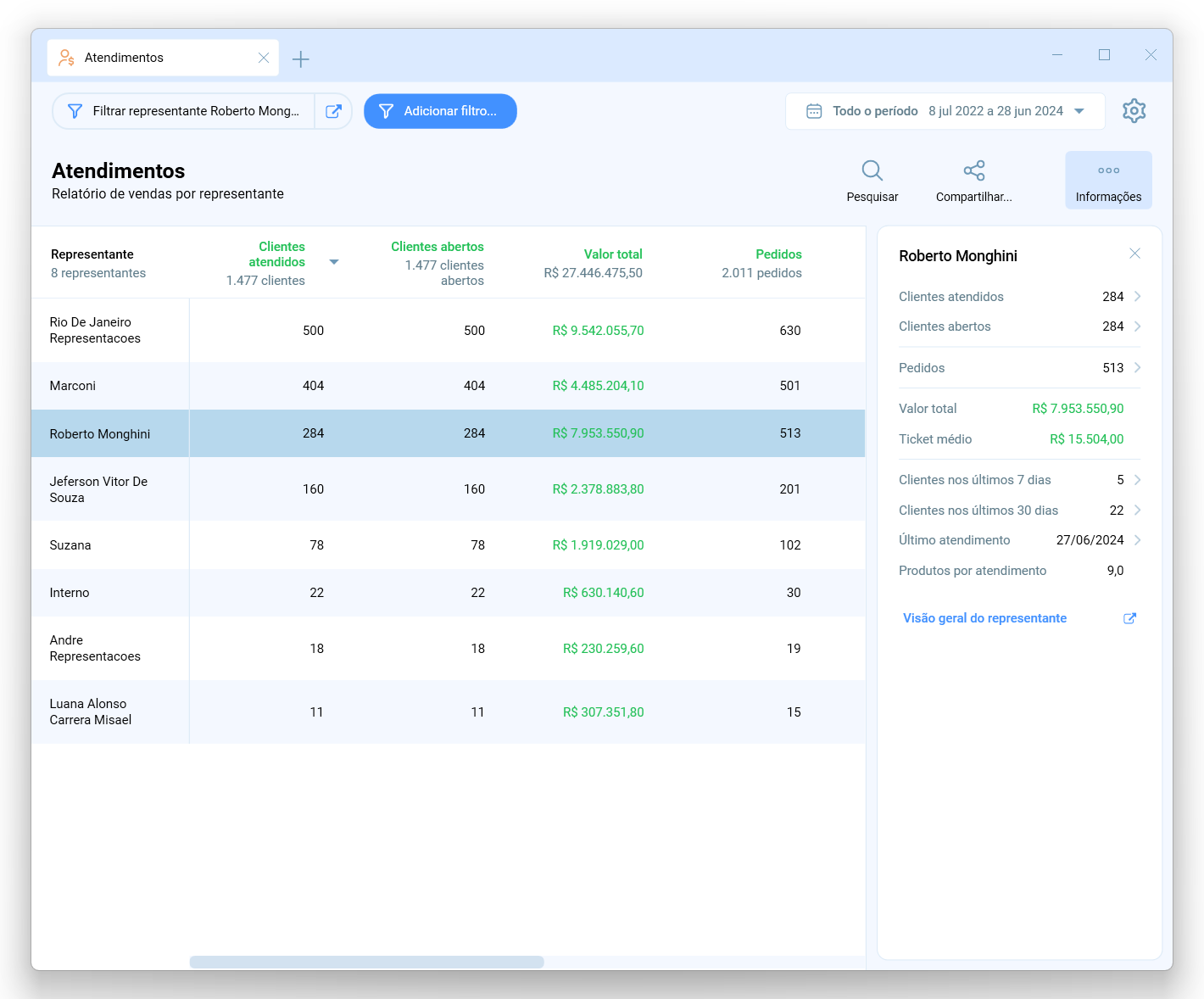Open the settings gear icon
The height and width of the screenshot is (999, 1204).
[1134, 111]
